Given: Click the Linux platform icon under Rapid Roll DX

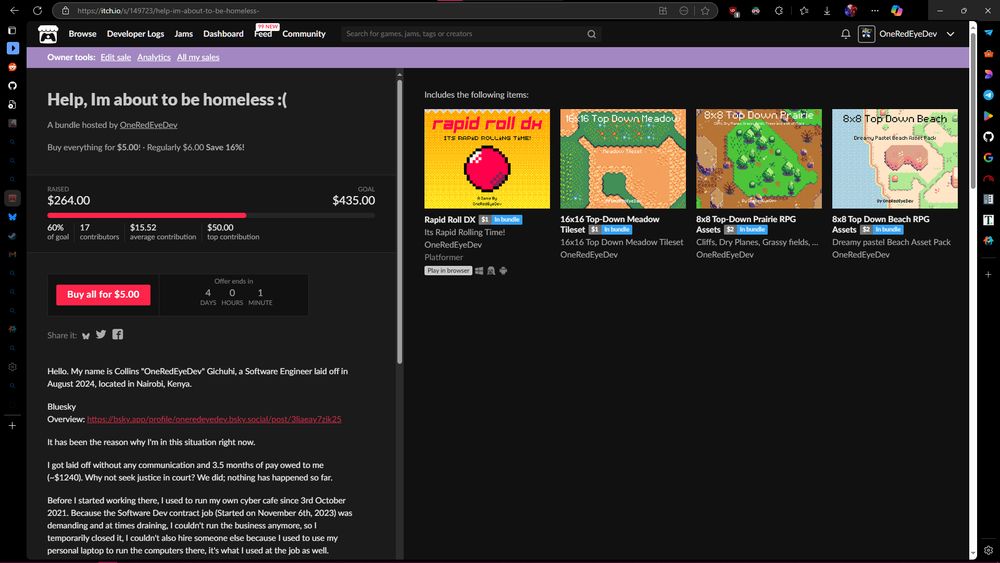Looking at the screenshot, I should click(491, 271).
